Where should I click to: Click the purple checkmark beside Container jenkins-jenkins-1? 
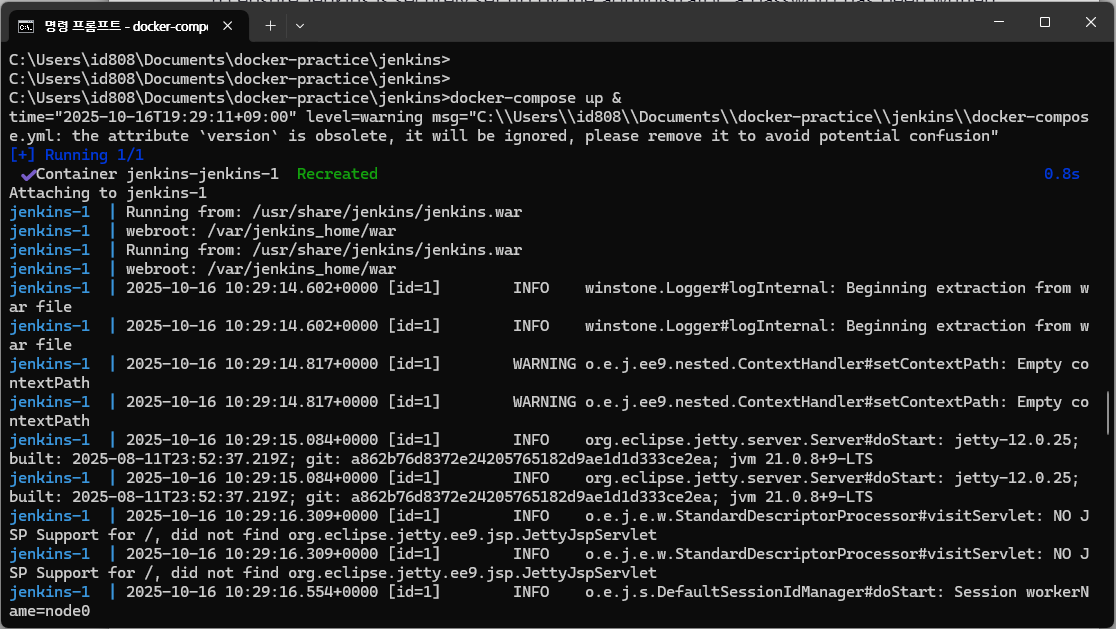tap(28, 174)
